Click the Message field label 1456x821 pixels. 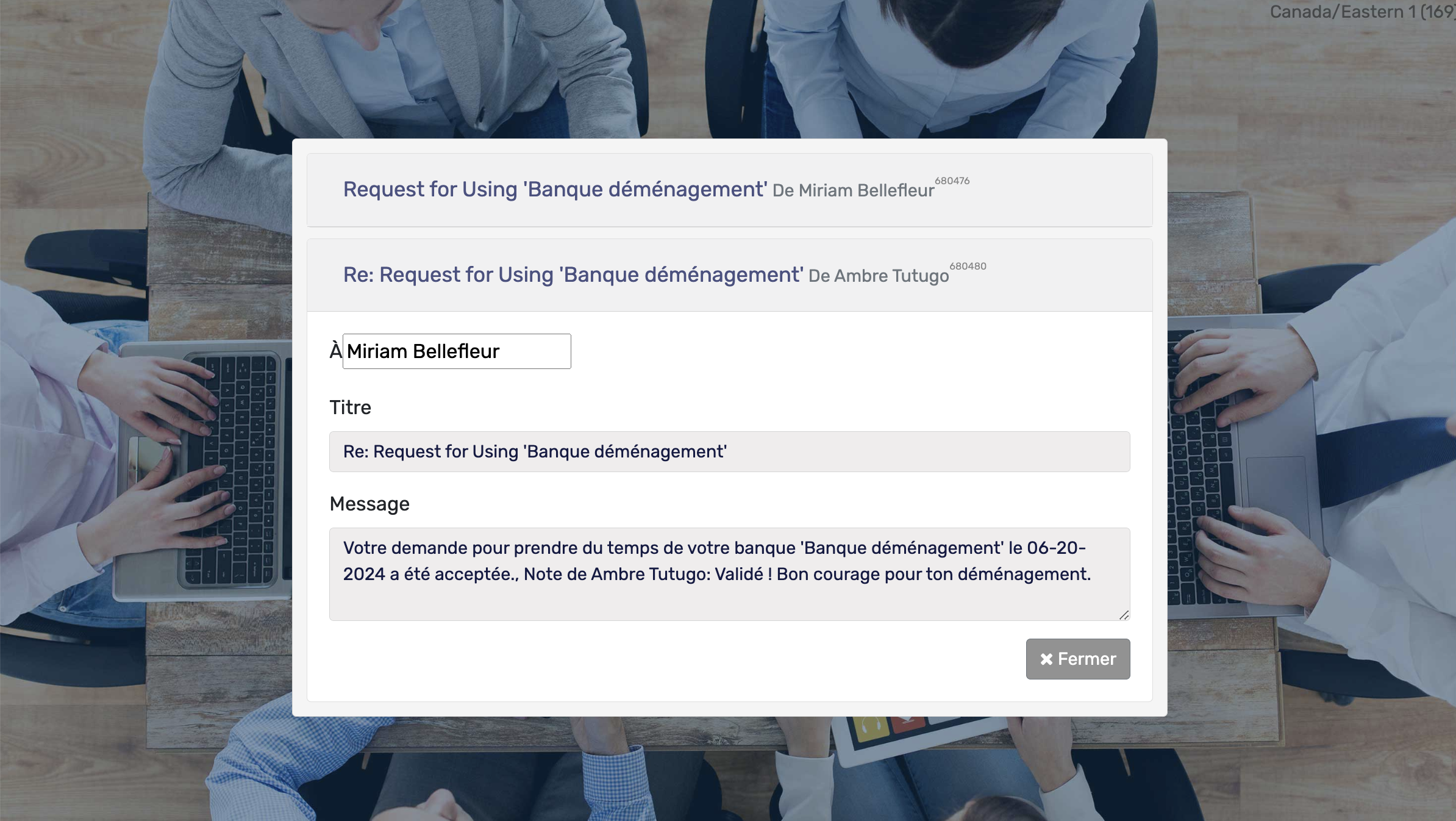pyautogui.click(x=369, y=504)
